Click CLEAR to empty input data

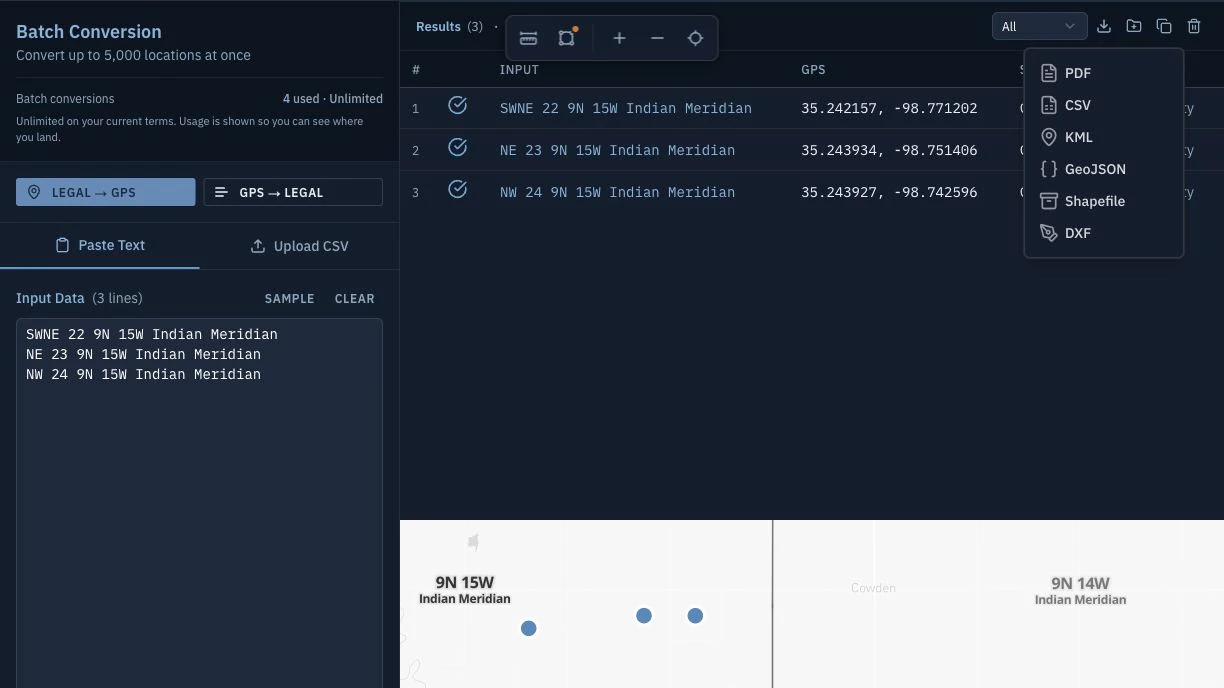point(355,299)
